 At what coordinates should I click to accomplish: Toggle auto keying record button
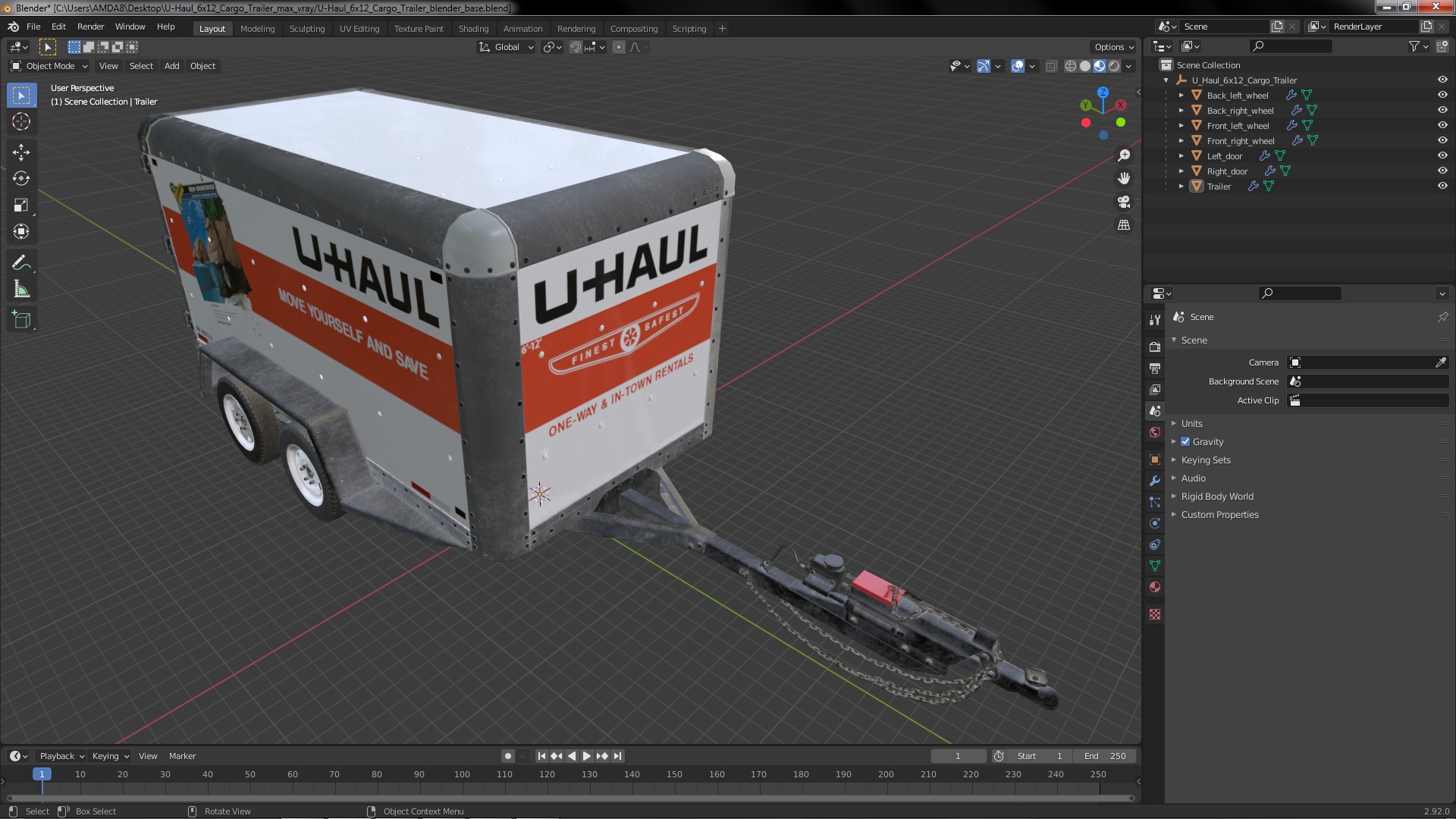pyautogui.click(x=508, y=756)
